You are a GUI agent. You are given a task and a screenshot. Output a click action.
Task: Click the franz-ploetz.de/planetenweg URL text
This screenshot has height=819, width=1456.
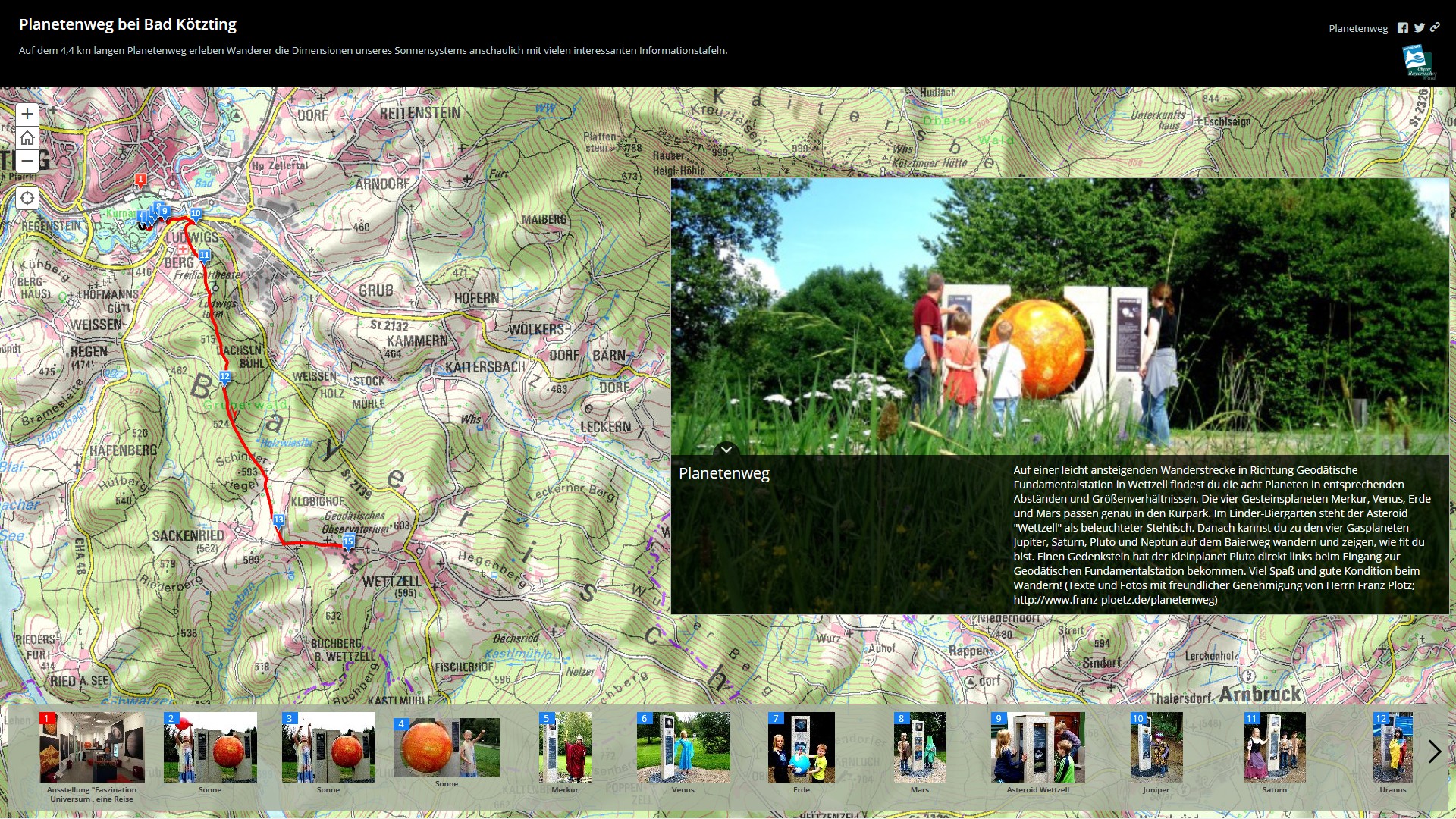1116,600
